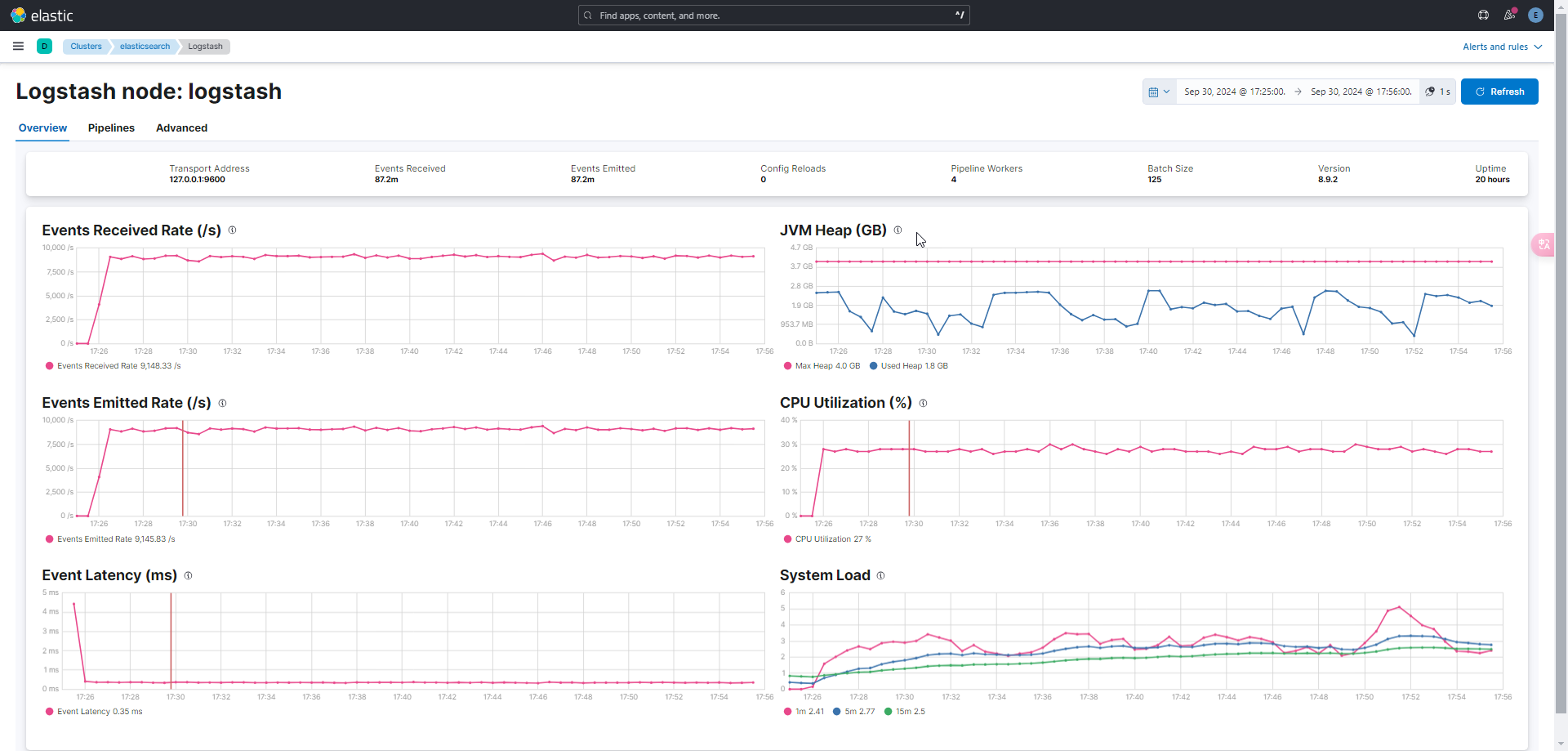This screenshot has height=751, width=1568.
Task: Click the info icon beside System Load
Action: coord(880,575)
